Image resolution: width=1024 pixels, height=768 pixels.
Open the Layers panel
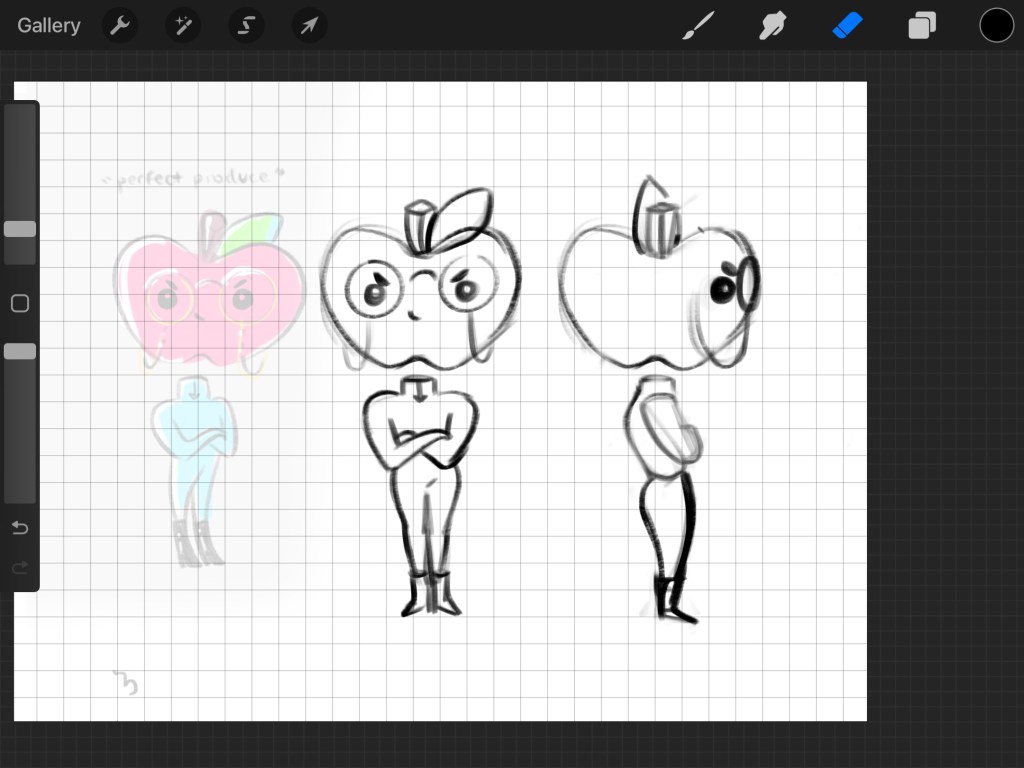coord(921,26)
